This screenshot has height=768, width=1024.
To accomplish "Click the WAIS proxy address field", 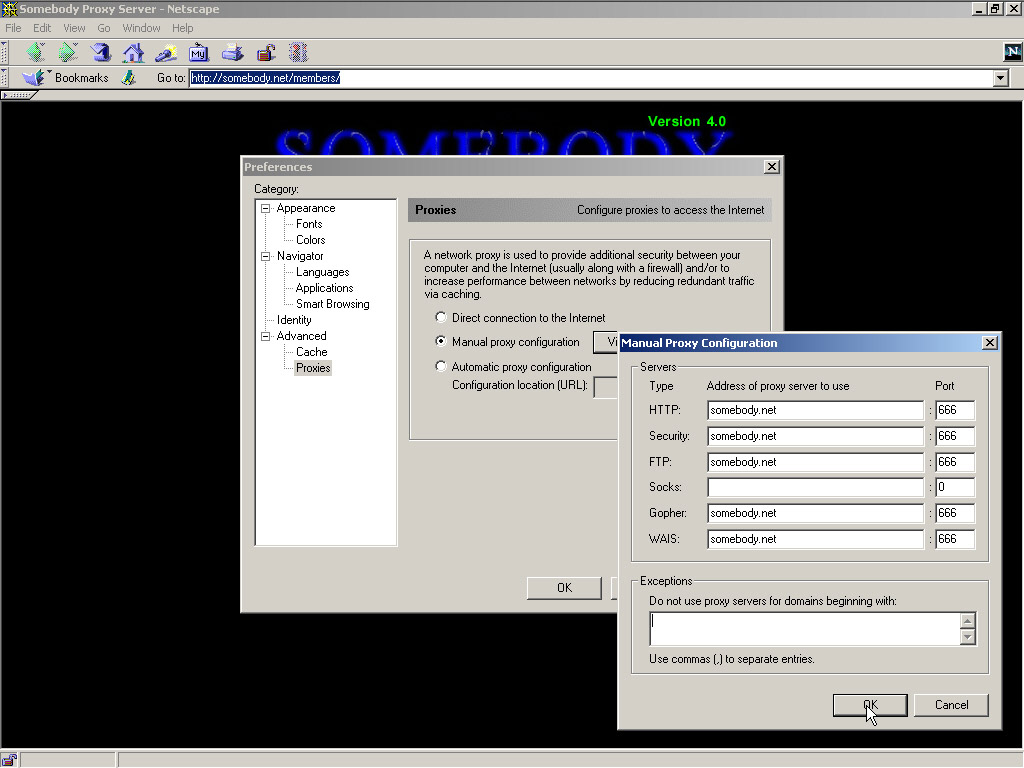I will (x=815, y=539).
